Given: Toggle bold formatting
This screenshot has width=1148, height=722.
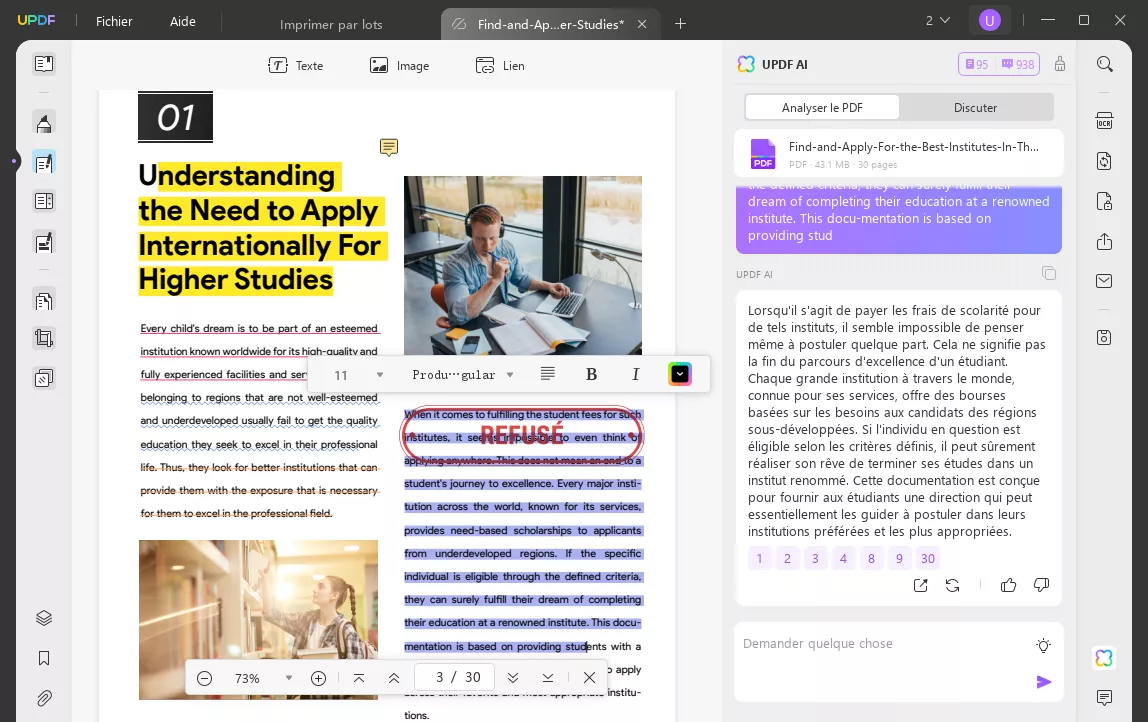Looking at the screenshot, I should (592, 374).
